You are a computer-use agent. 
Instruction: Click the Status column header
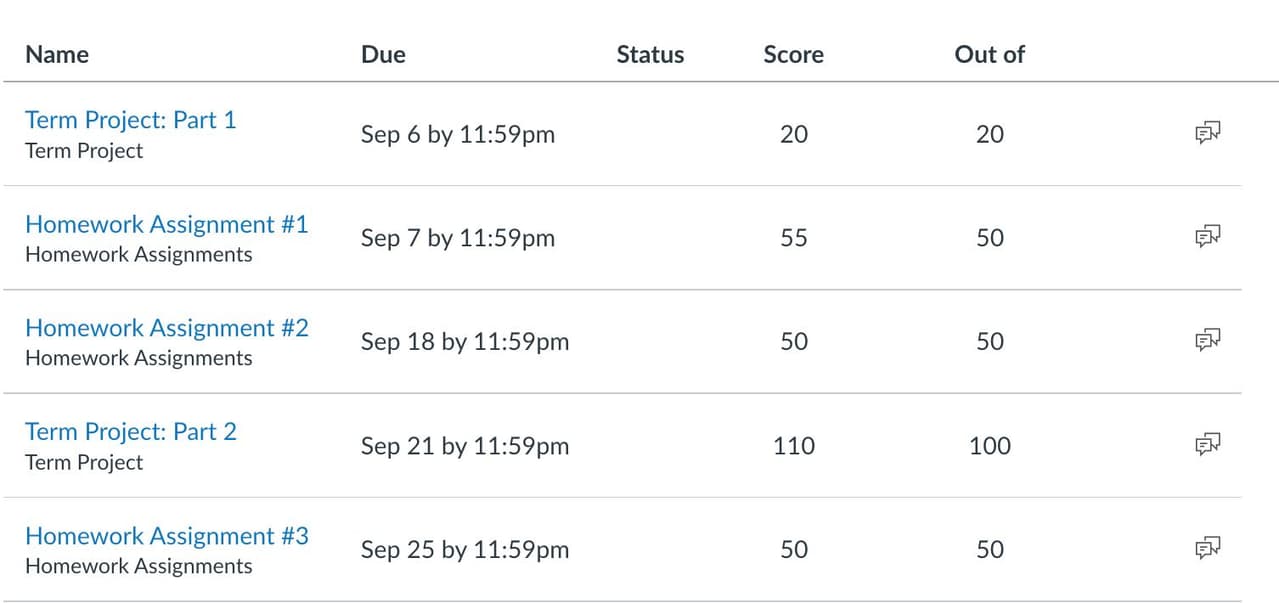click(650, 54)
